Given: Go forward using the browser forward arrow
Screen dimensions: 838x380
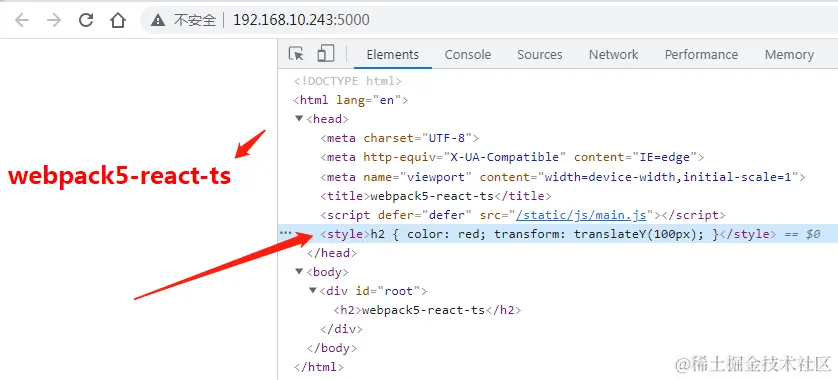Looking at the screenshot, I should (54, 20).
